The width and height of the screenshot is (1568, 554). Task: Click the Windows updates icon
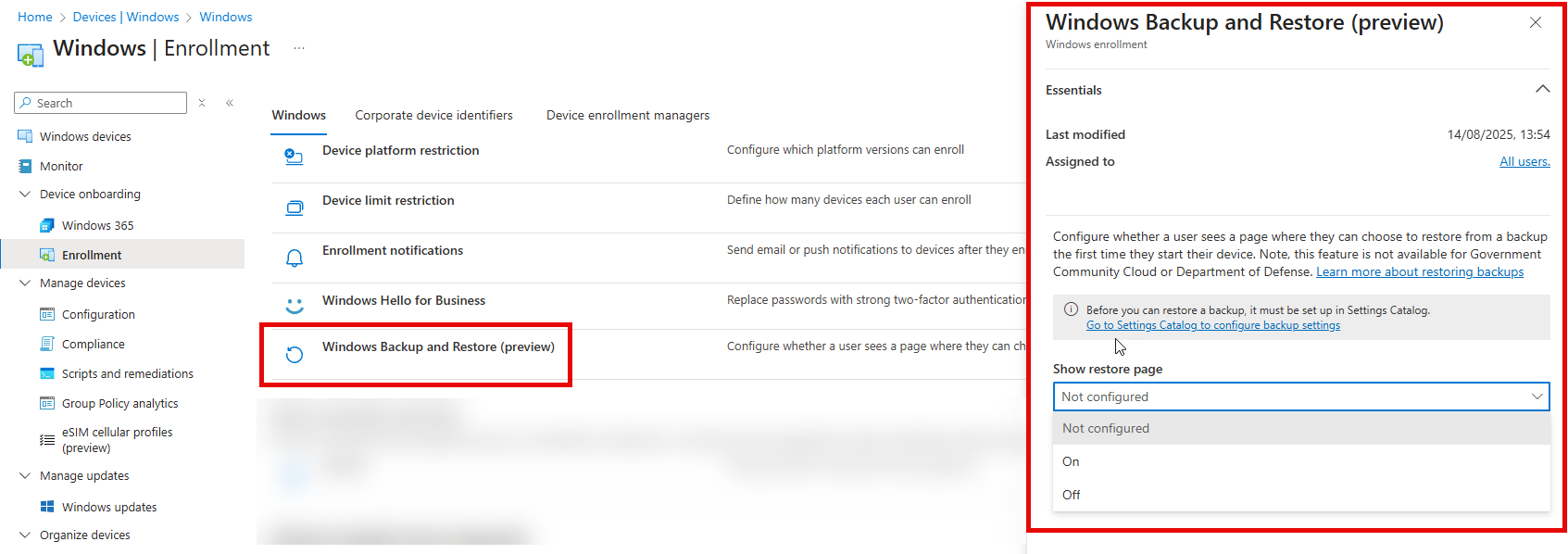click(47, 507)
